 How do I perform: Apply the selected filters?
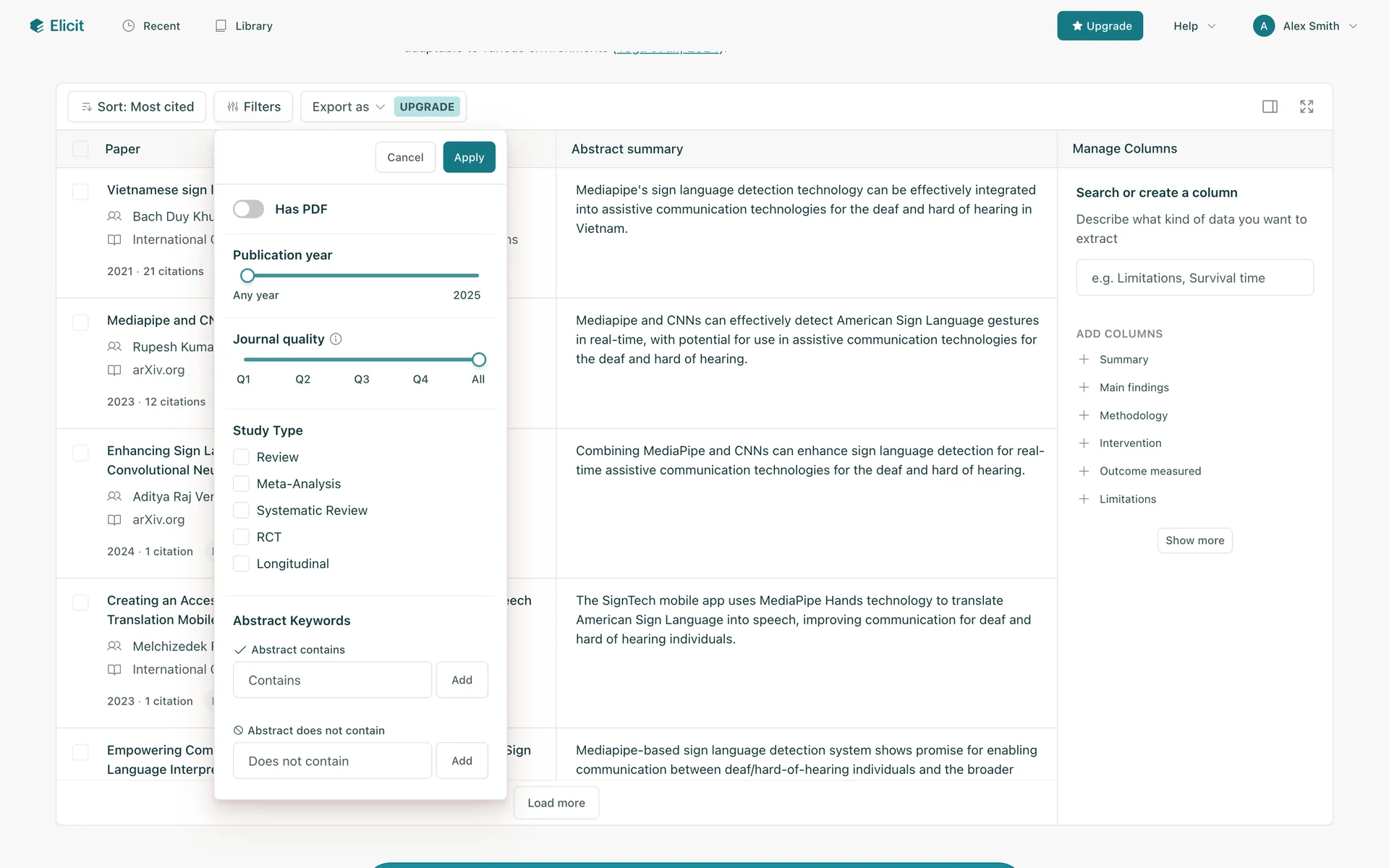click(x=469, y=157)
